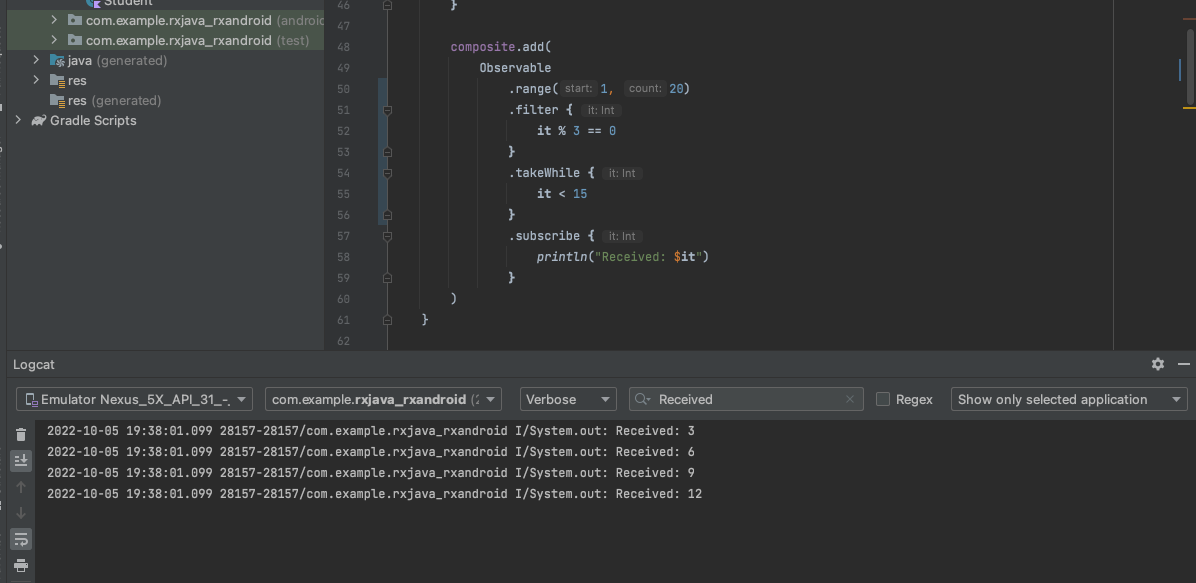
Task: Open the Show only selected application dropdown
Action: [1068, 399]
